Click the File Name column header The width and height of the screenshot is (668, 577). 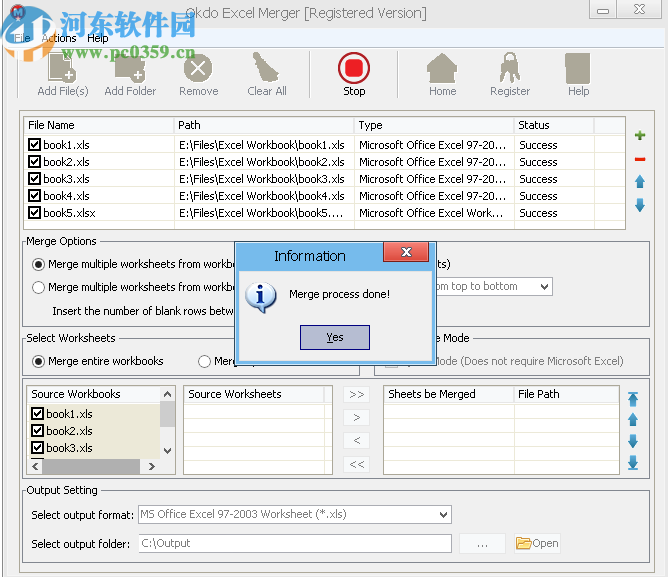[x=99, y=125]
